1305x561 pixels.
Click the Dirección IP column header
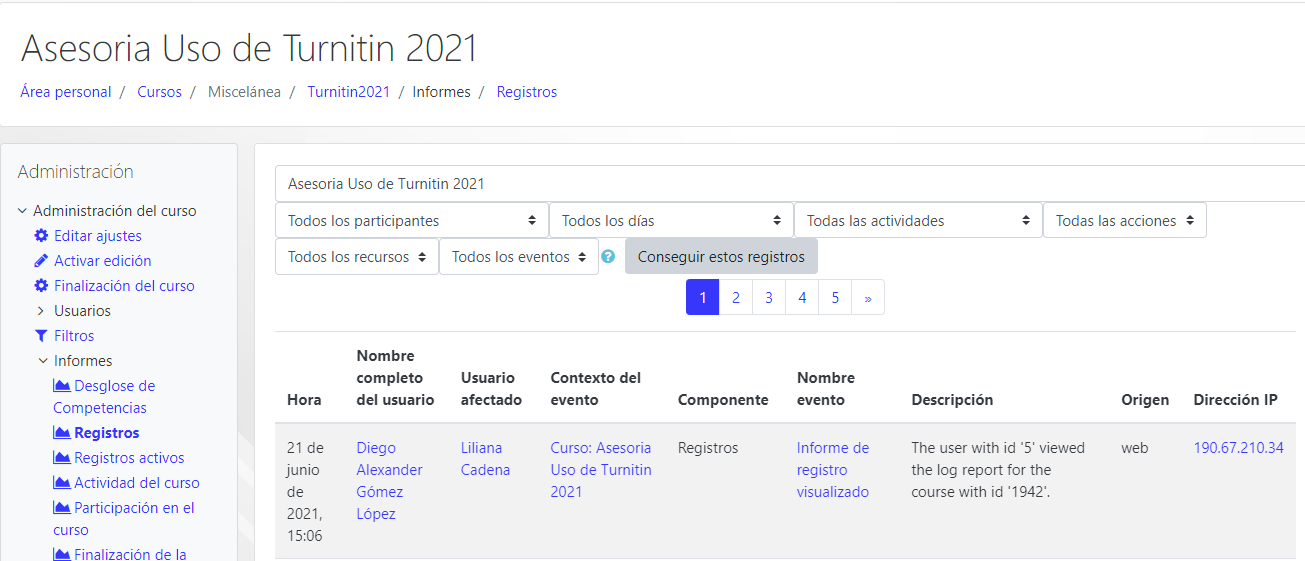coord(1235,400)
